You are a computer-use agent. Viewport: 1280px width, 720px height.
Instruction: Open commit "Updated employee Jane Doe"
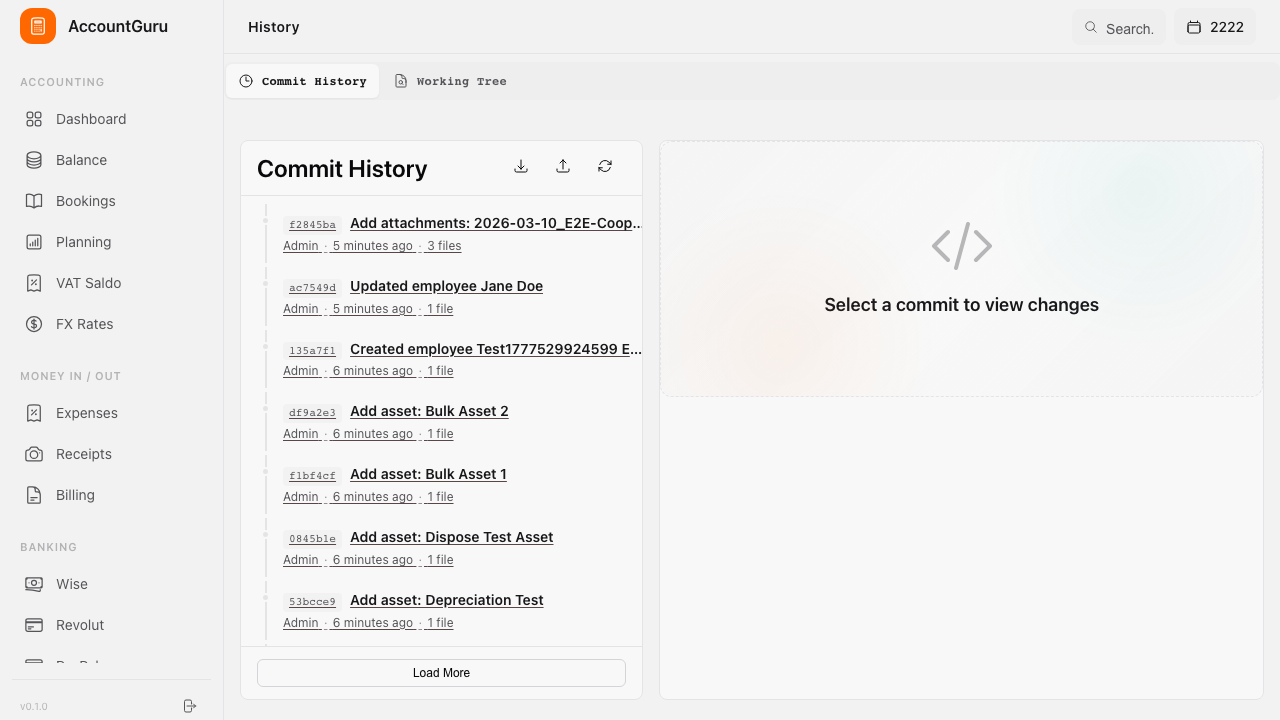[446, 287]
